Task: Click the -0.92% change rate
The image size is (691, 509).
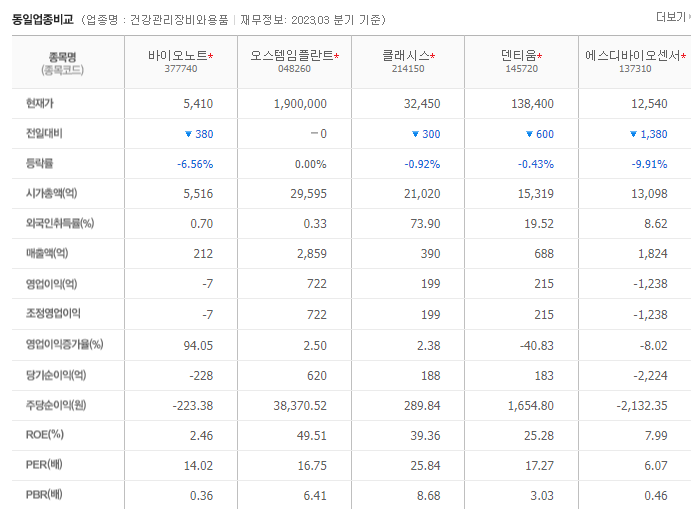Action: 422,164
